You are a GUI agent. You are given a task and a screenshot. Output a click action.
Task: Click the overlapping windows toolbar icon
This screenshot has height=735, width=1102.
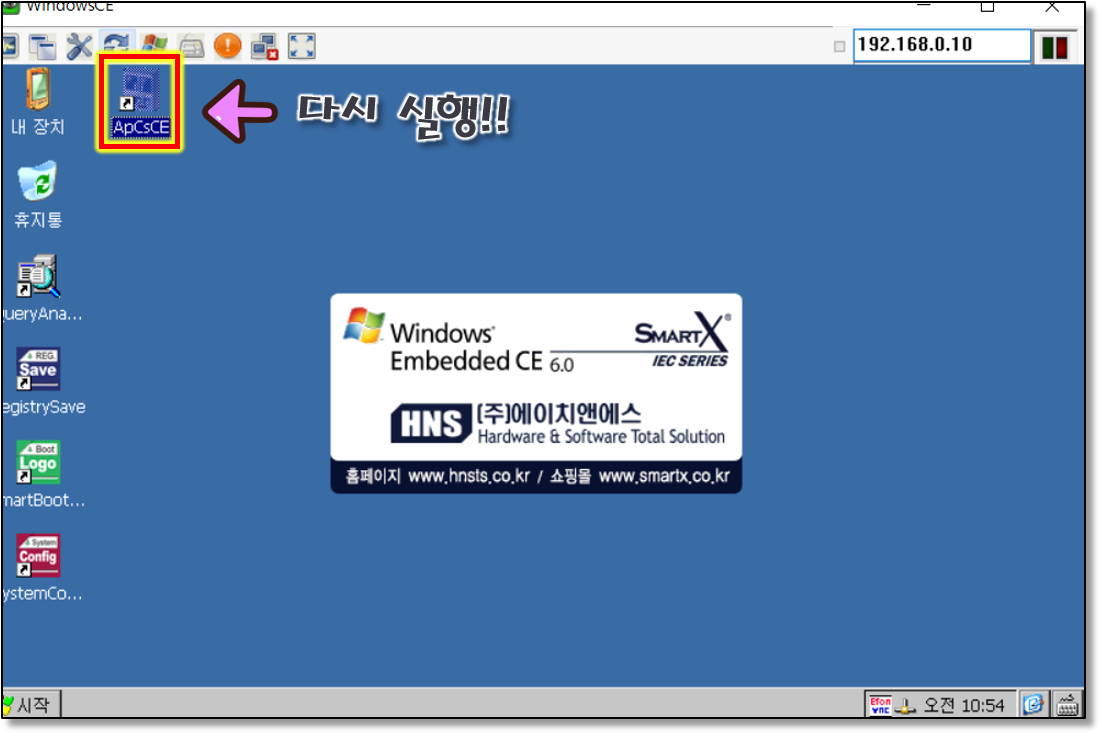click(42, 45)
